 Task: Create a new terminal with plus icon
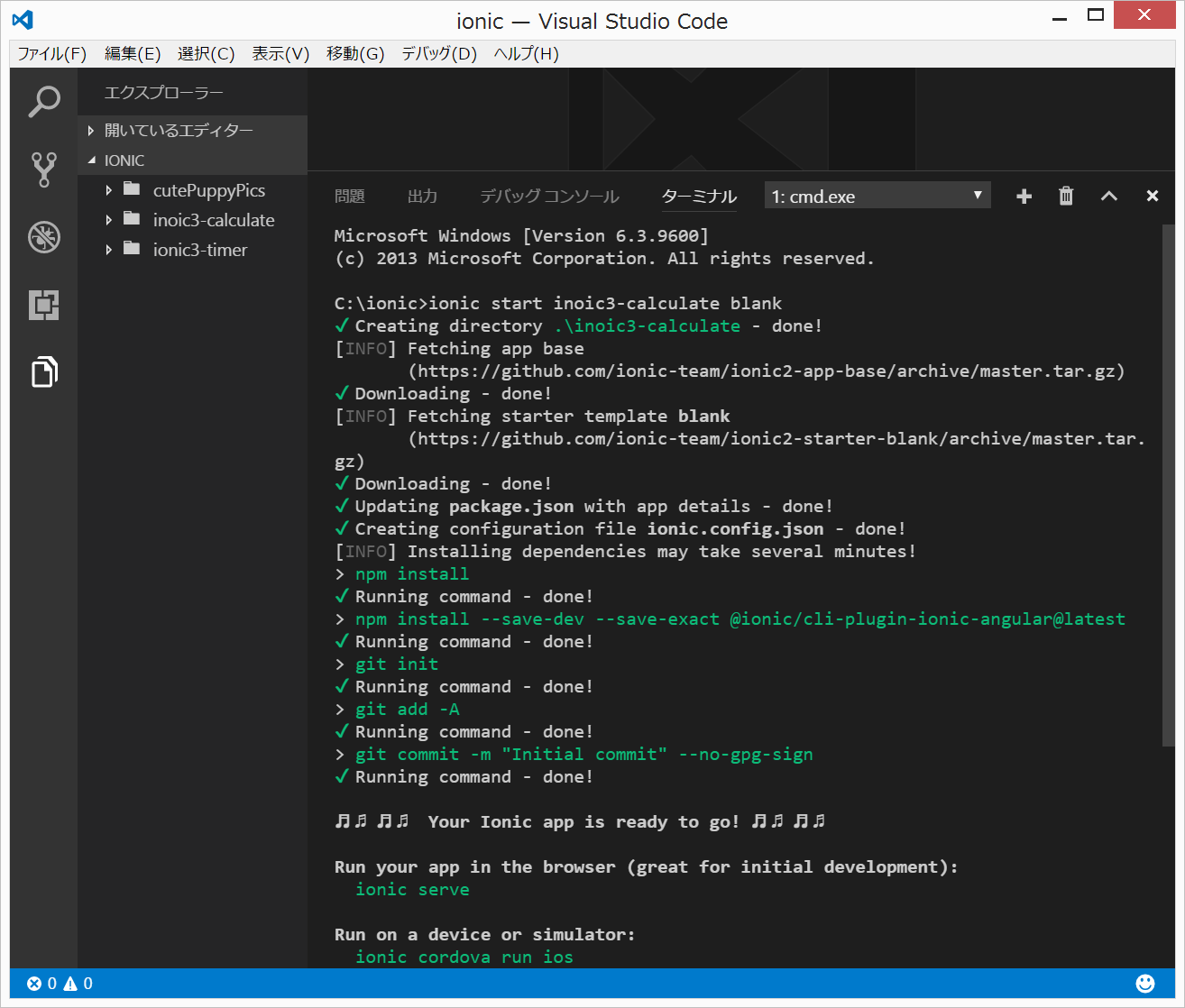[1024, 197]
